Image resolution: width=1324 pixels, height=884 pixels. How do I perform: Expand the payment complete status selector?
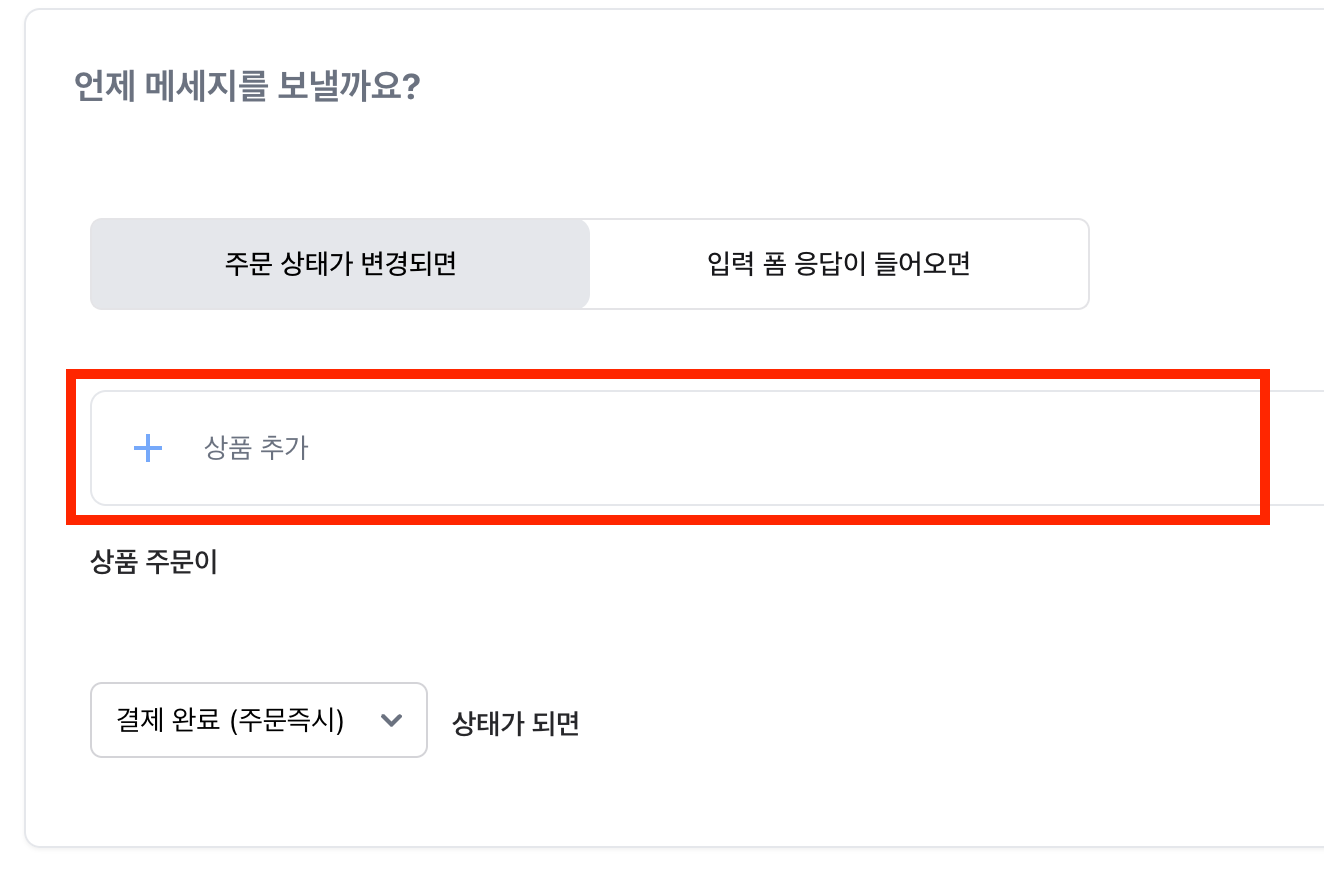point(258,720)
